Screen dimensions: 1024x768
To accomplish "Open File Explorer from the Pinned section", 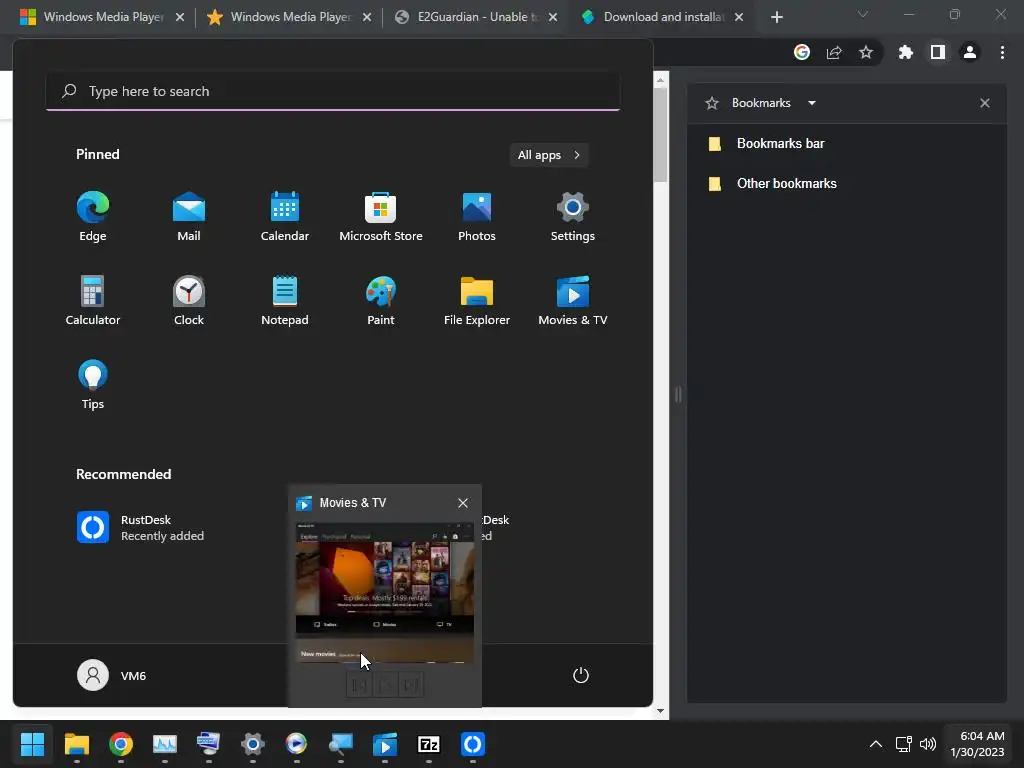I will 477,300.
